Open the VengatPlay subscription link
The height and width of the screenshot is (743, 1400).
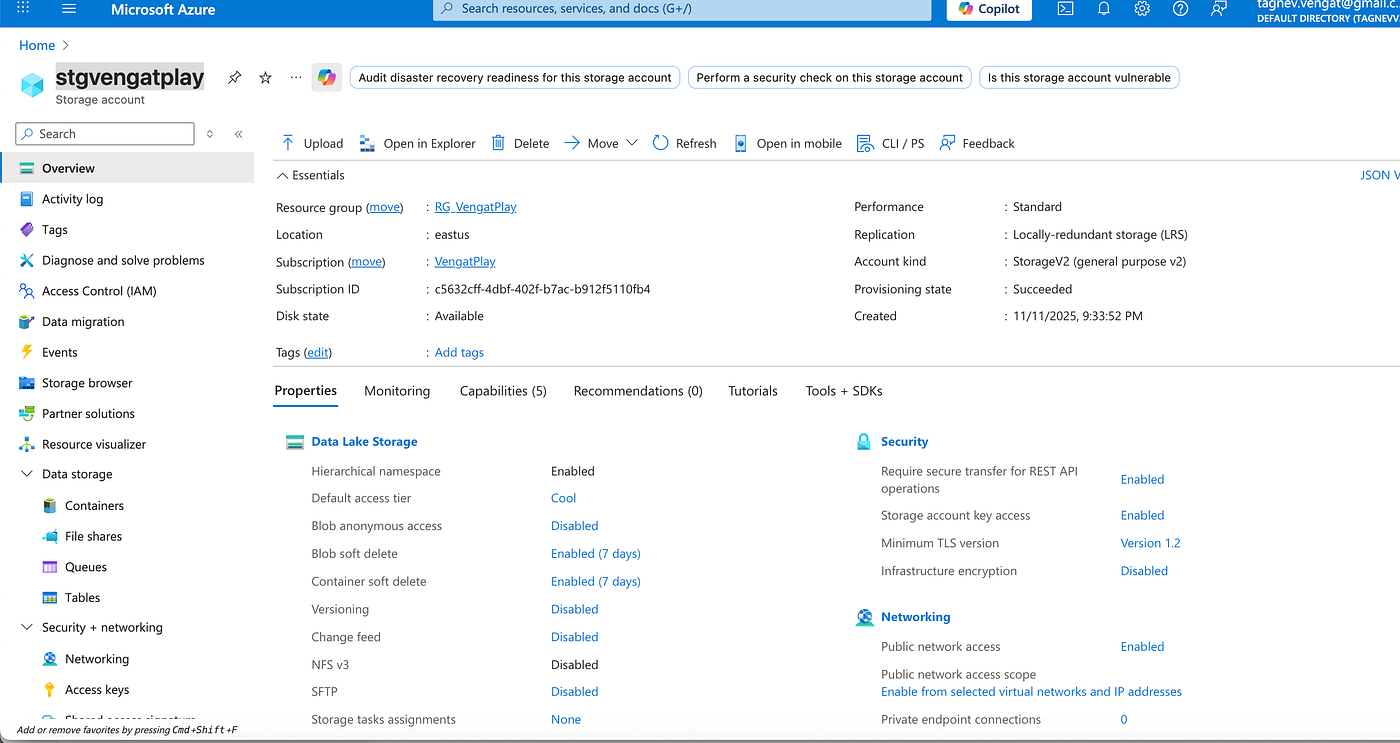(x=465, y=262)
